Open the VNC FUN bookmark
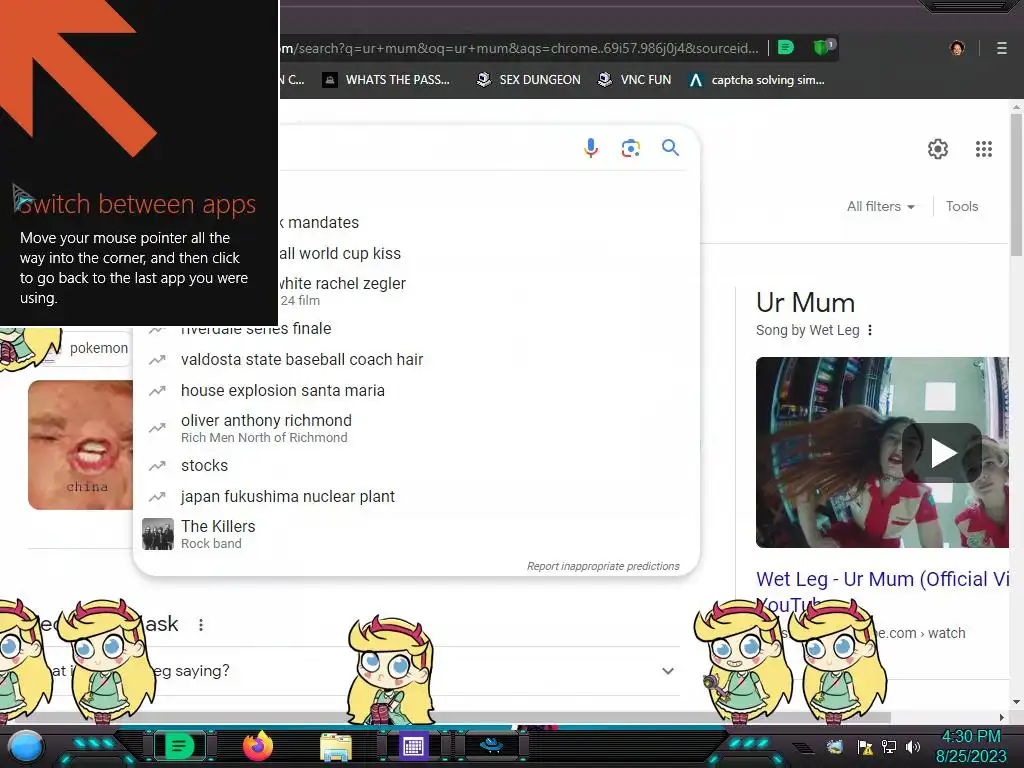The width and height of the screenshot is (1024, 768). (x=635, y=80)
